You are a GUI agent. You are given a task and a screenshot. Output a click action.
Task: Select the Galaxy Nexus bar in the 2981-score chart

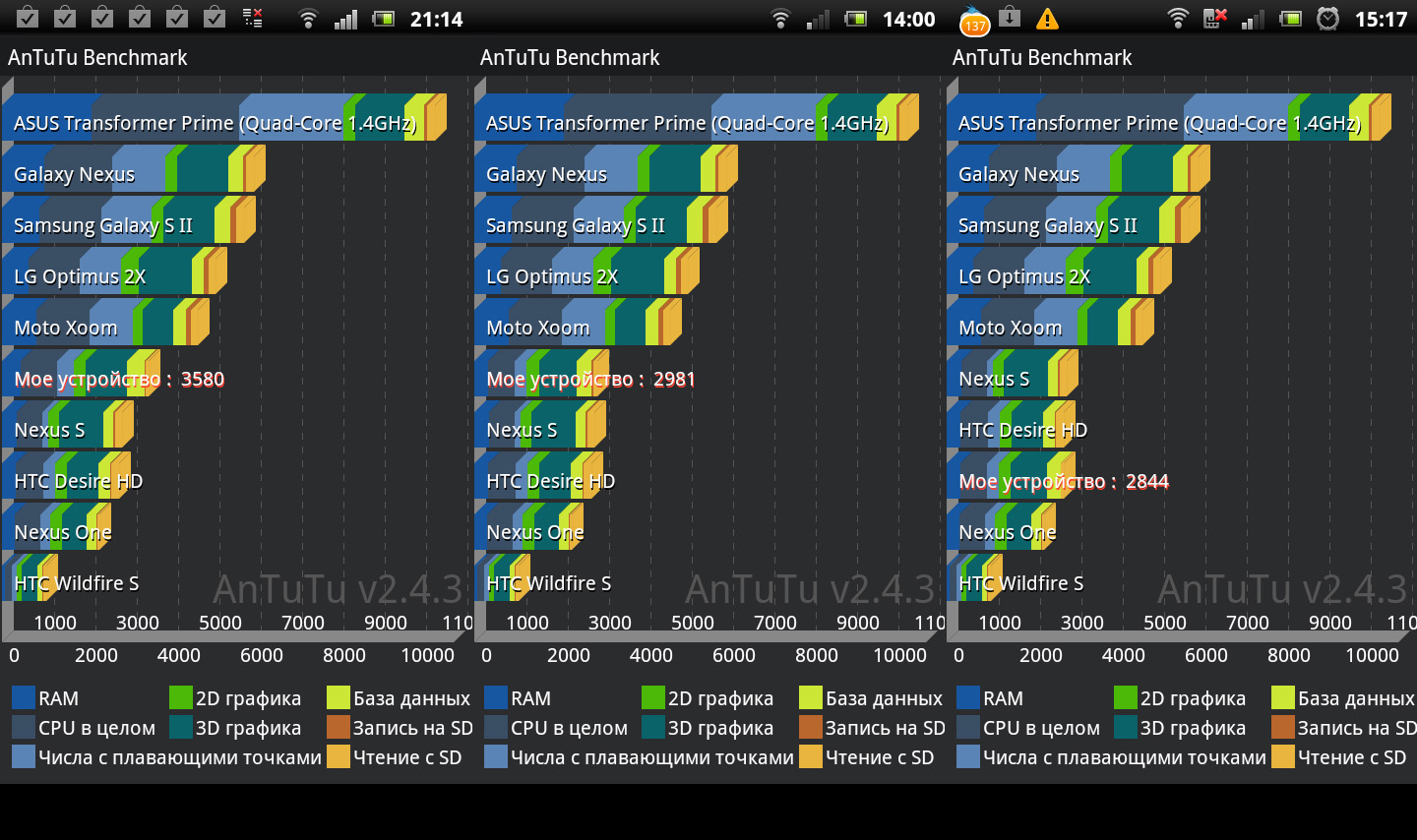(606, 169)
